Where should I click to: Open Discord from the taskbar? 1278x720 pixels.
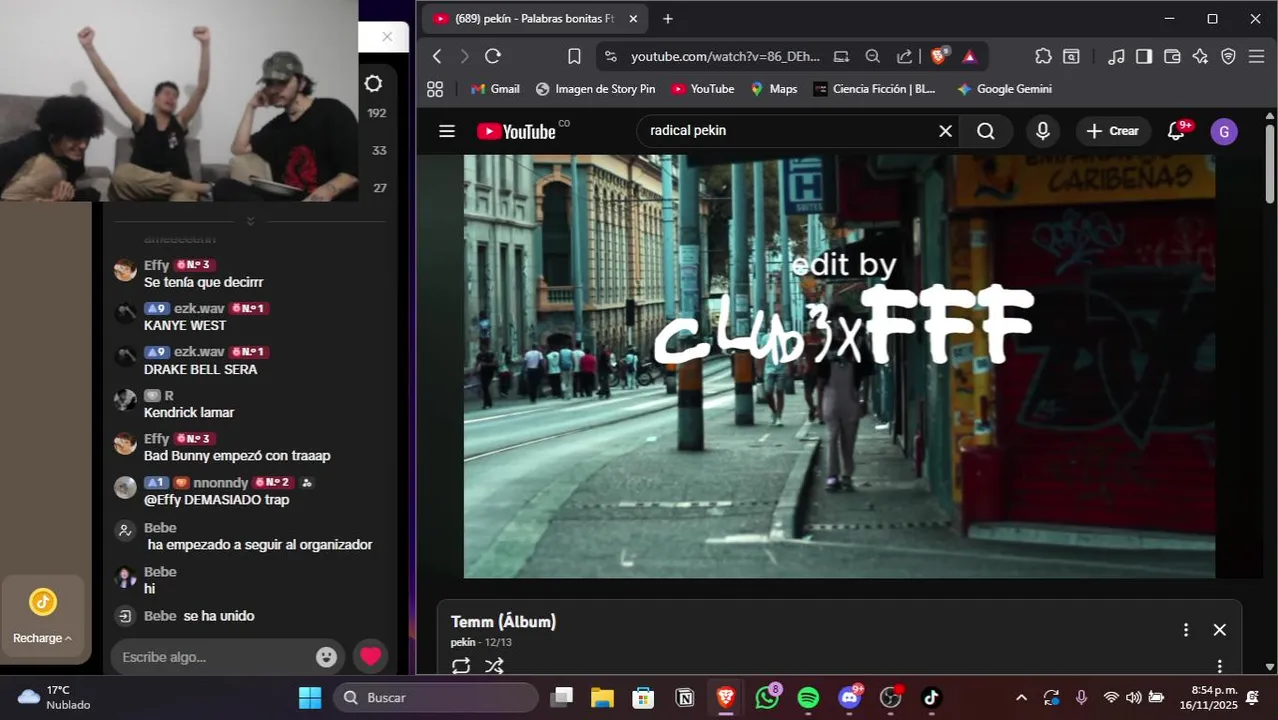[850, 697]
